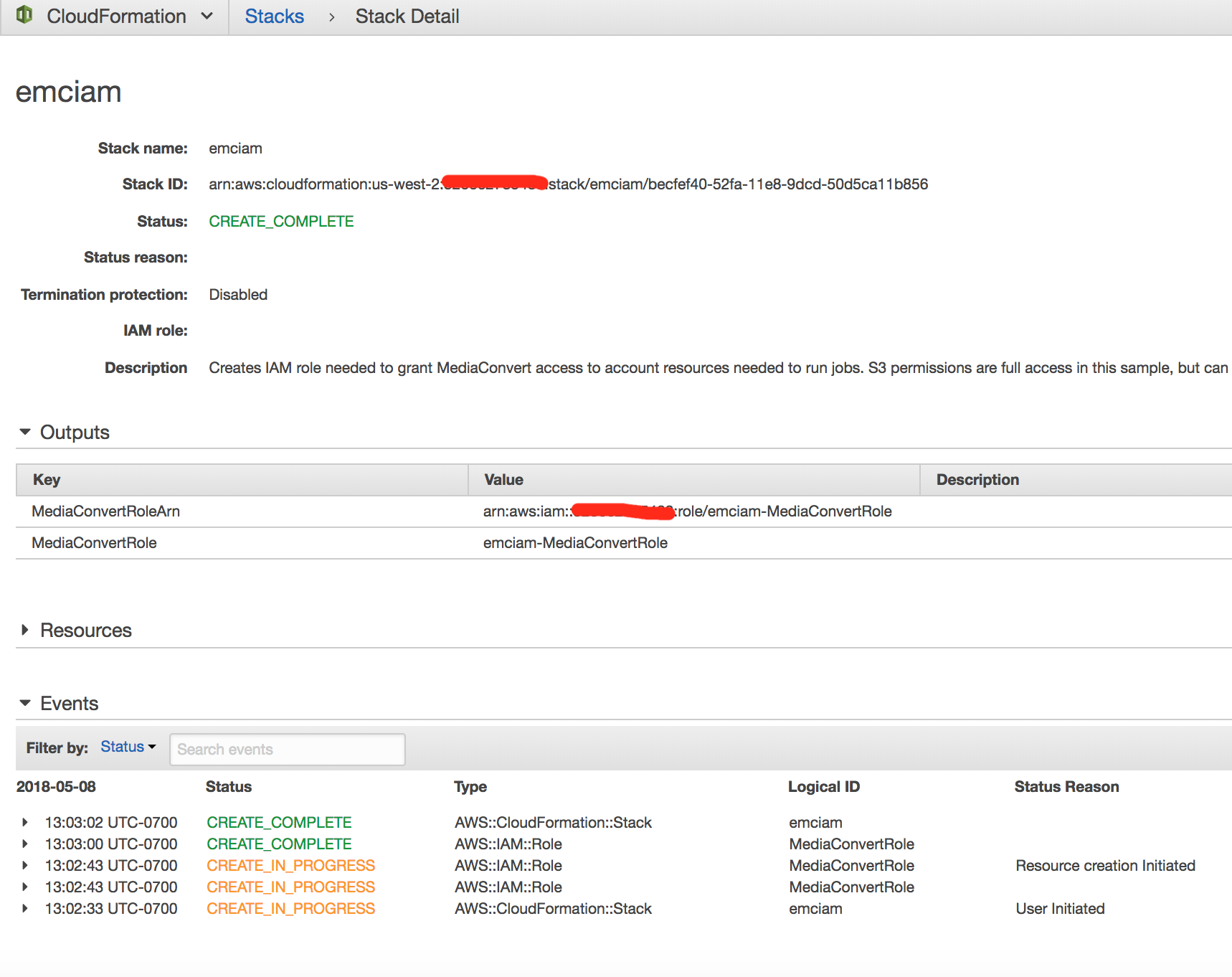Click CREATE_COMPLETE status at 13:03:02

pos(279,822)
